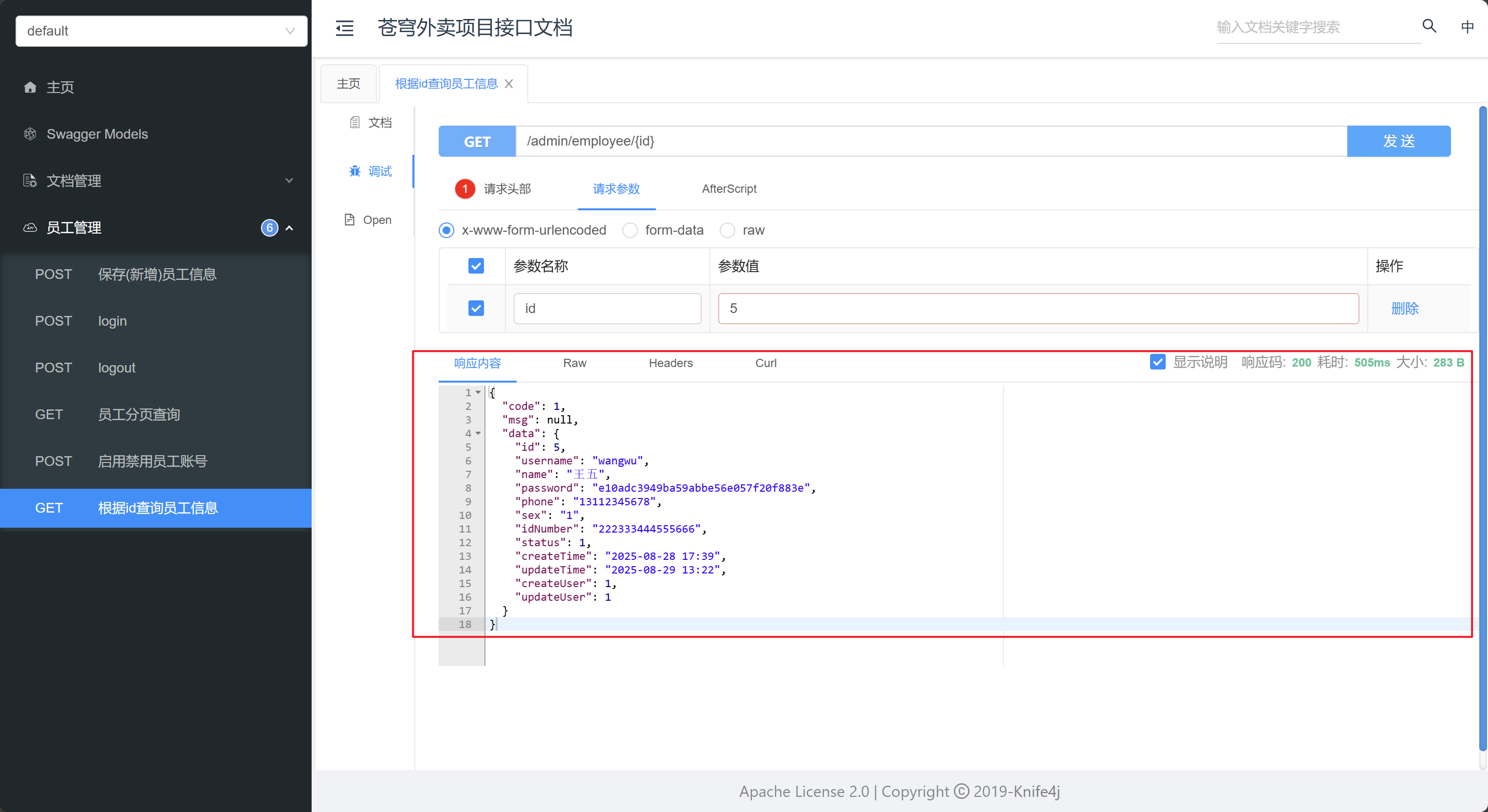The height and width of the screenshot is (812, 1488).
Task: Select the 根据id查询员工信息 sidebar entry
Action: pyautogui.click(x=156, y=508)
